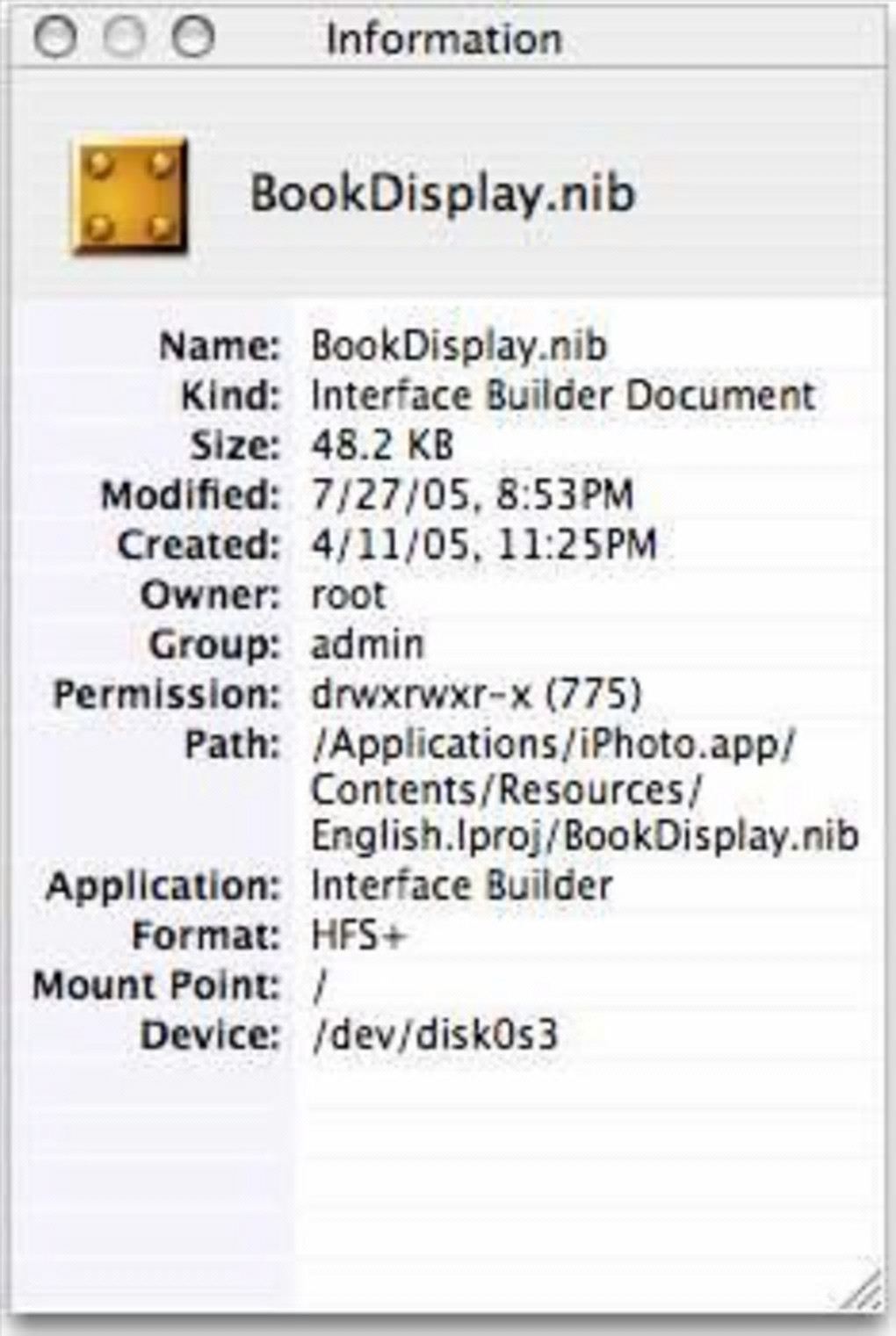896x1336 pixels.
Task: Click the Format value HFS+
Action: point(359,935)
